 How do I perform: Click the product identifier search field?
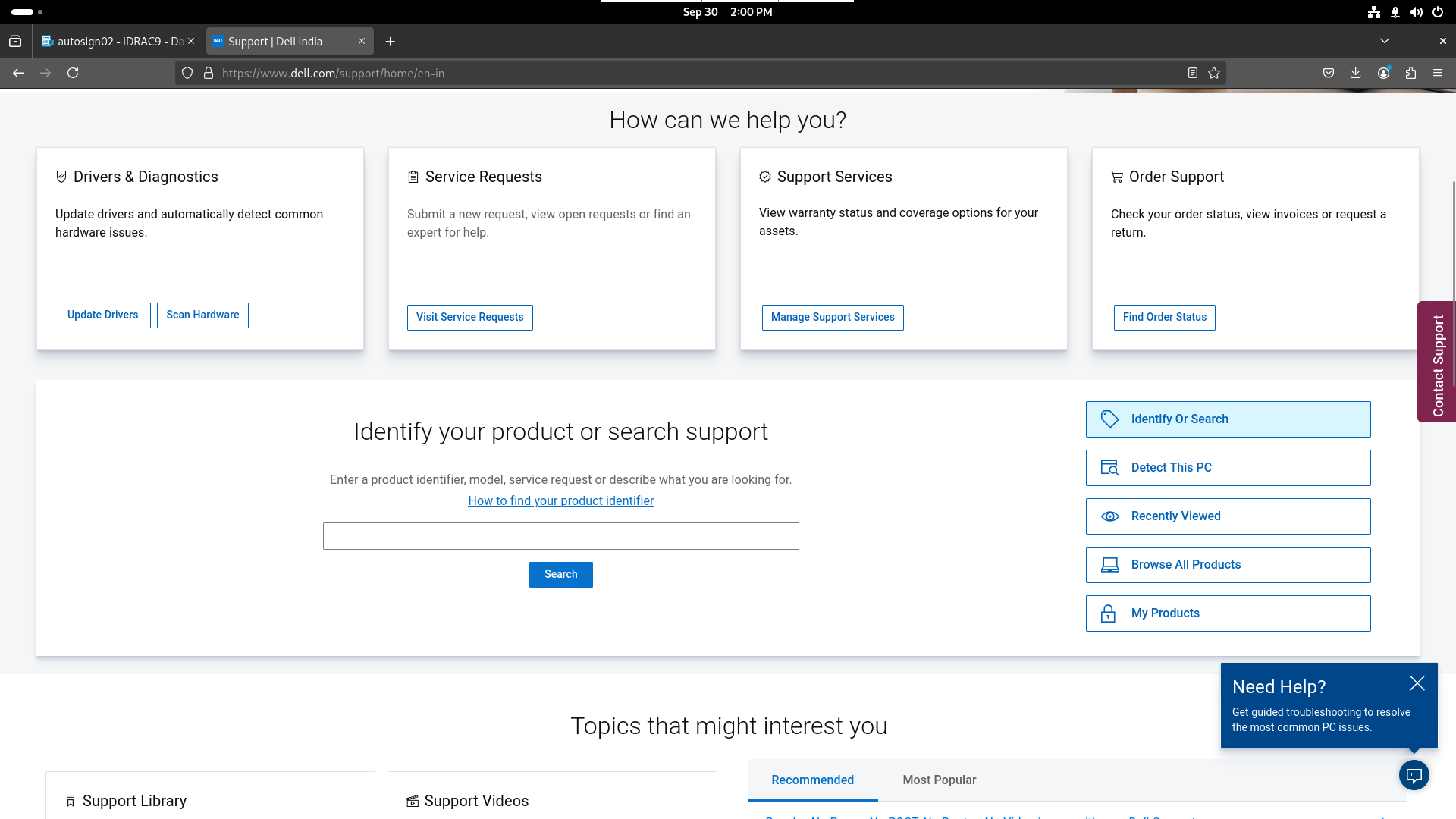[560, 536]
